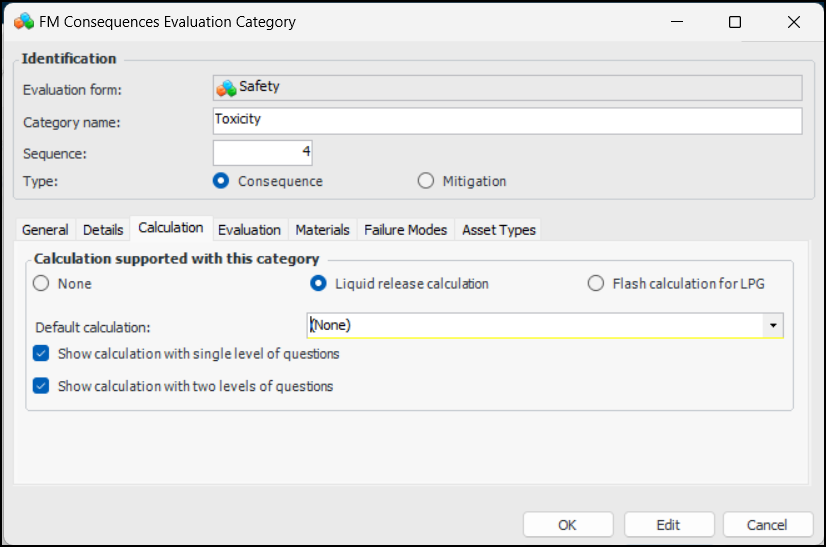Select Liquid release calculation option
This screenshot has height=547, width=826.
pyautogui.click(x=318, y=283)
